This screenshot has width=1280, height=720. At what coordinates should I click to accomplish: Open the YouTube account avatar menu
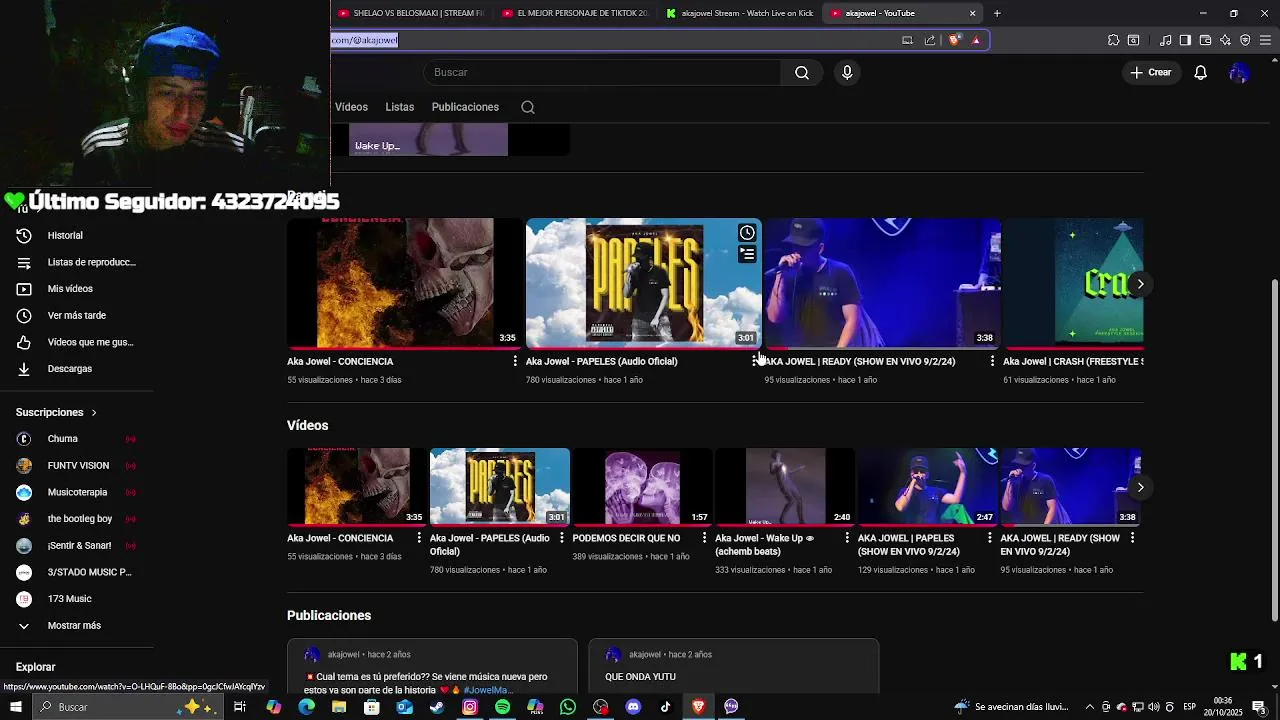pyautogui.click(x=1239, y=72)
